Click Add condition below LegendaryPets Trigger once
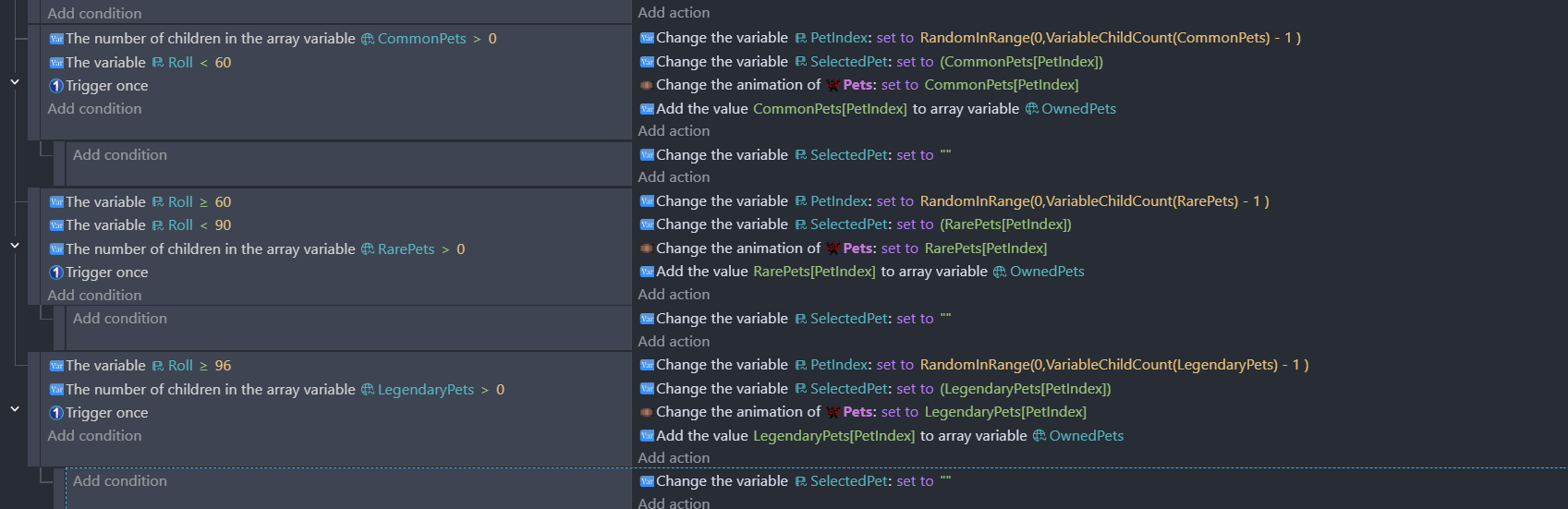 (x=94, y=436)
